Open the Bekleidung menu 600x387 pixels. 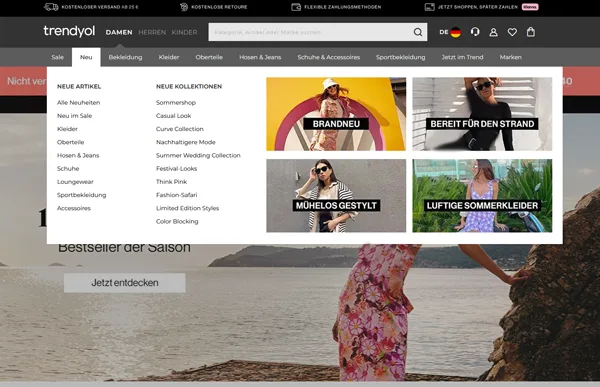[125, 57]
